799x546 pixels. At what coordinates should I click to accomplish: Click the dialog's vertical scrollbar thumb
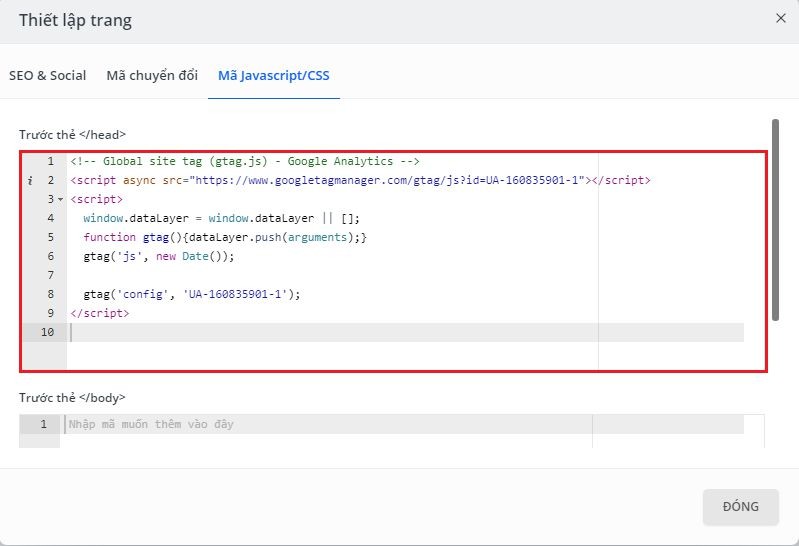click(x=775, y=220)
